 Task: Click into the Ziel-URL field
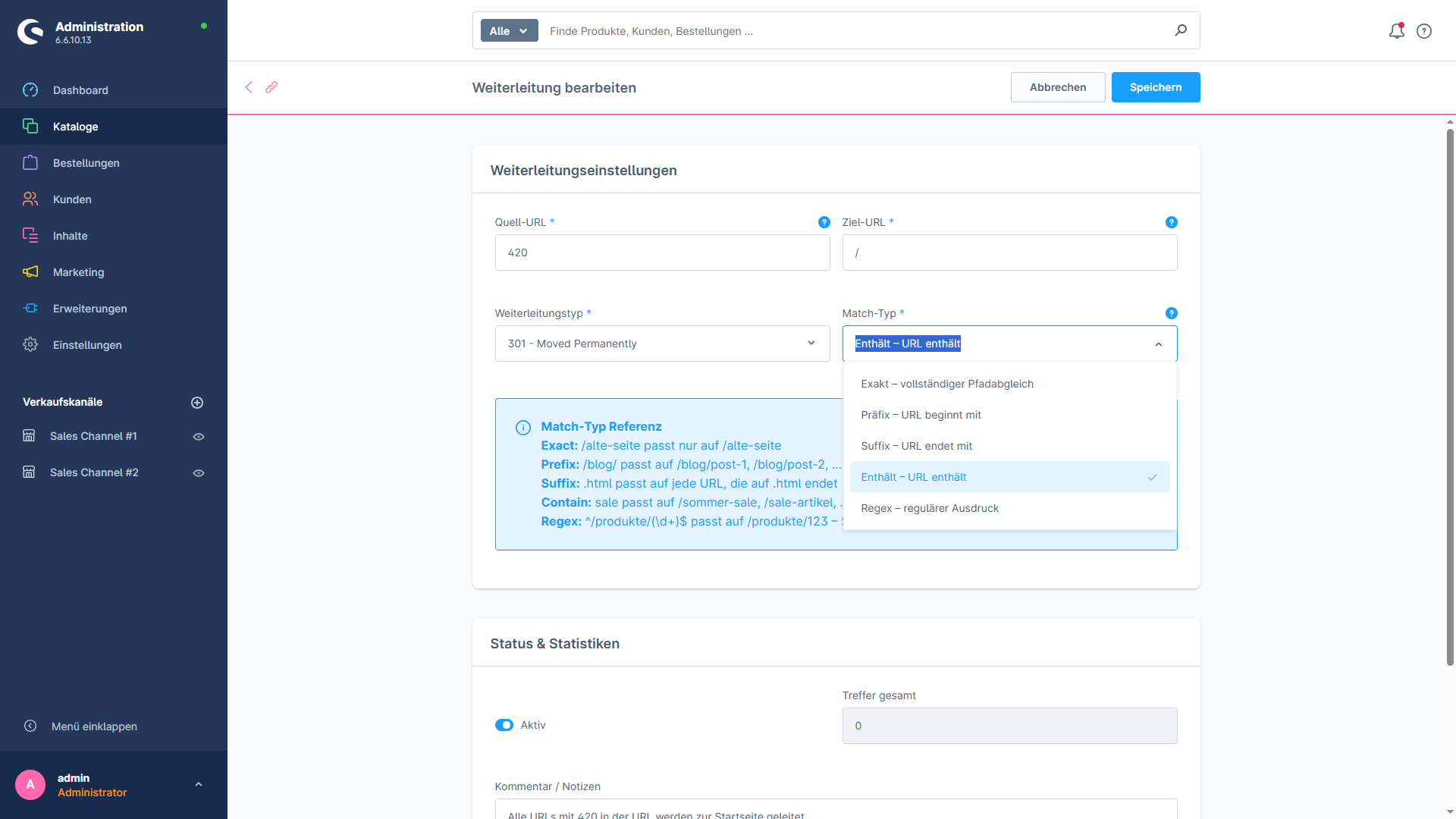tap(1009, 253)
